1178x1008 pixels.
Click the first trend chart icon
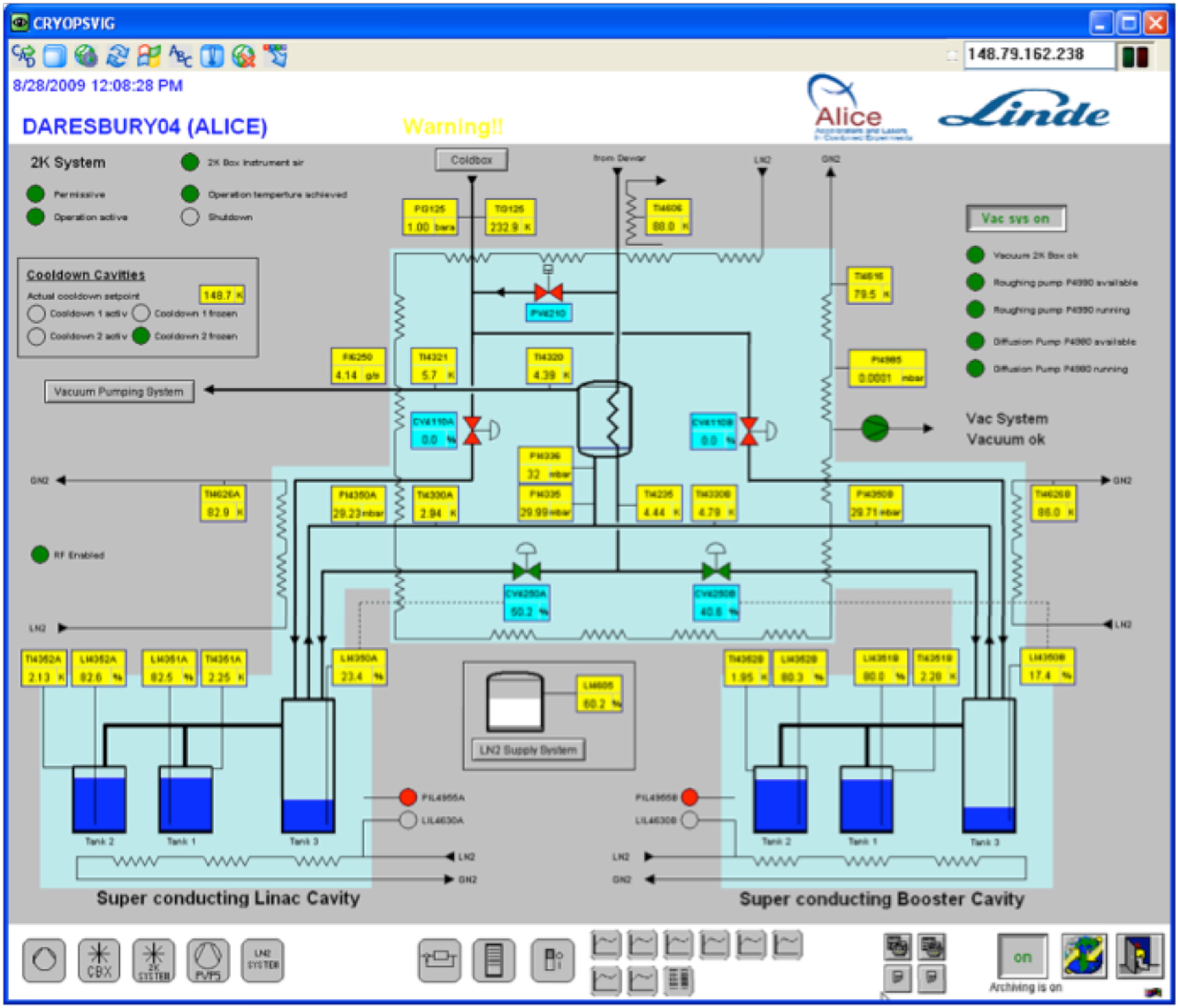[x=606, y=945]
